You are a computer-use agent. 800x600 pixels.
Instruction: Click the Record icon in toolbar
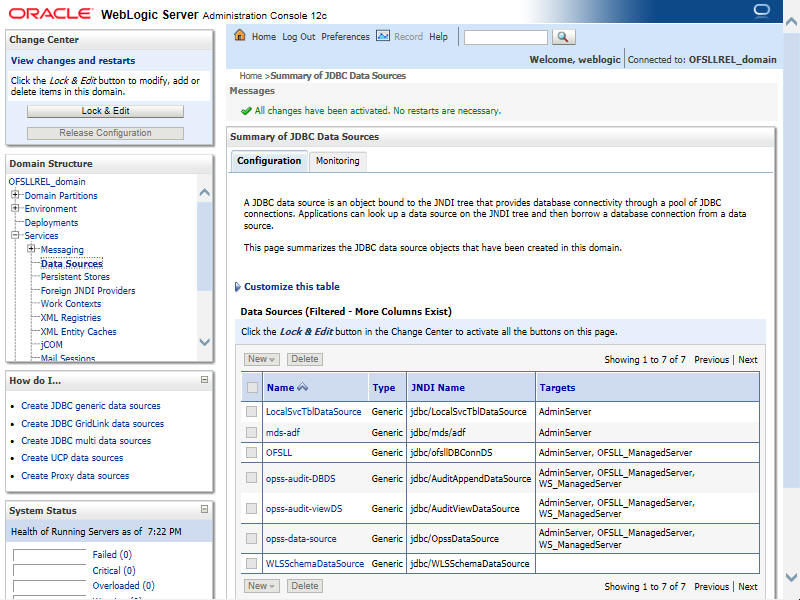[383, 36]
